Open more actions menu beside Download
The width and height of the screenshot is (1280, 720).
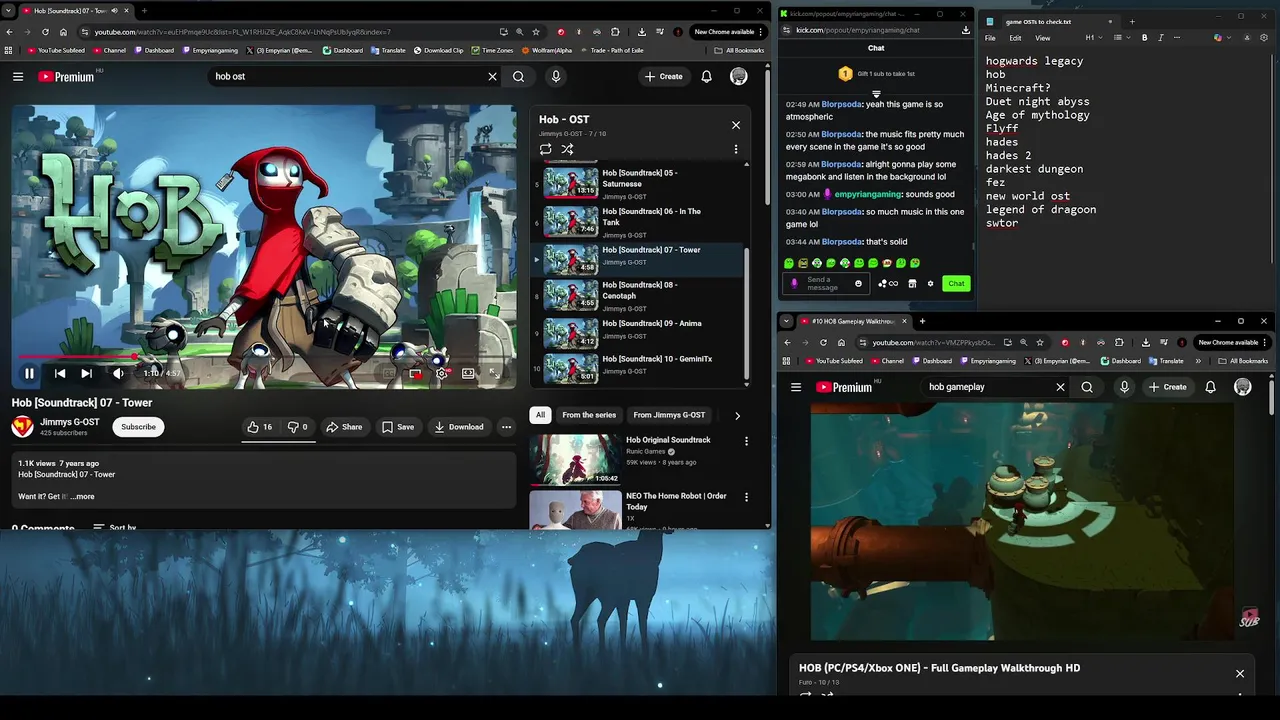click(506, 427)
